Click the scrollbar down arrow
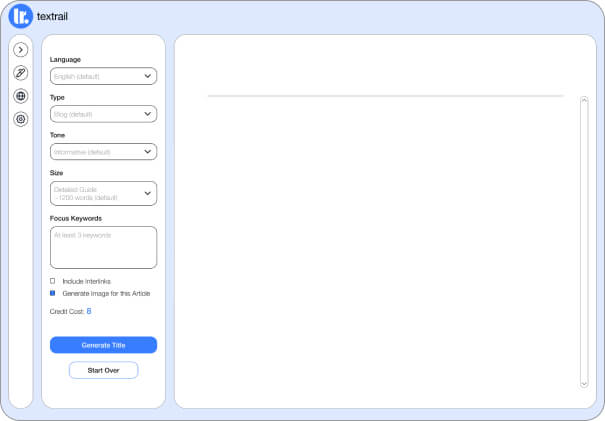Screen dimensions: 605x421 click(584, 384)
